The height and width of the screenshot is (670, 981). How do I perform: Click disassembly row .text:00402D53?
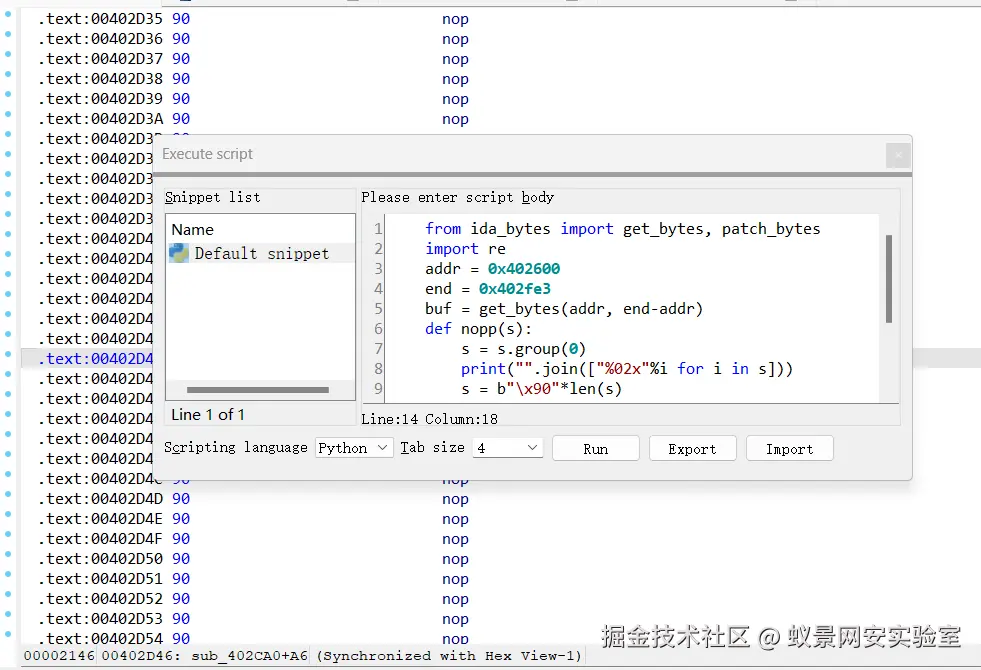pos(253,619)
